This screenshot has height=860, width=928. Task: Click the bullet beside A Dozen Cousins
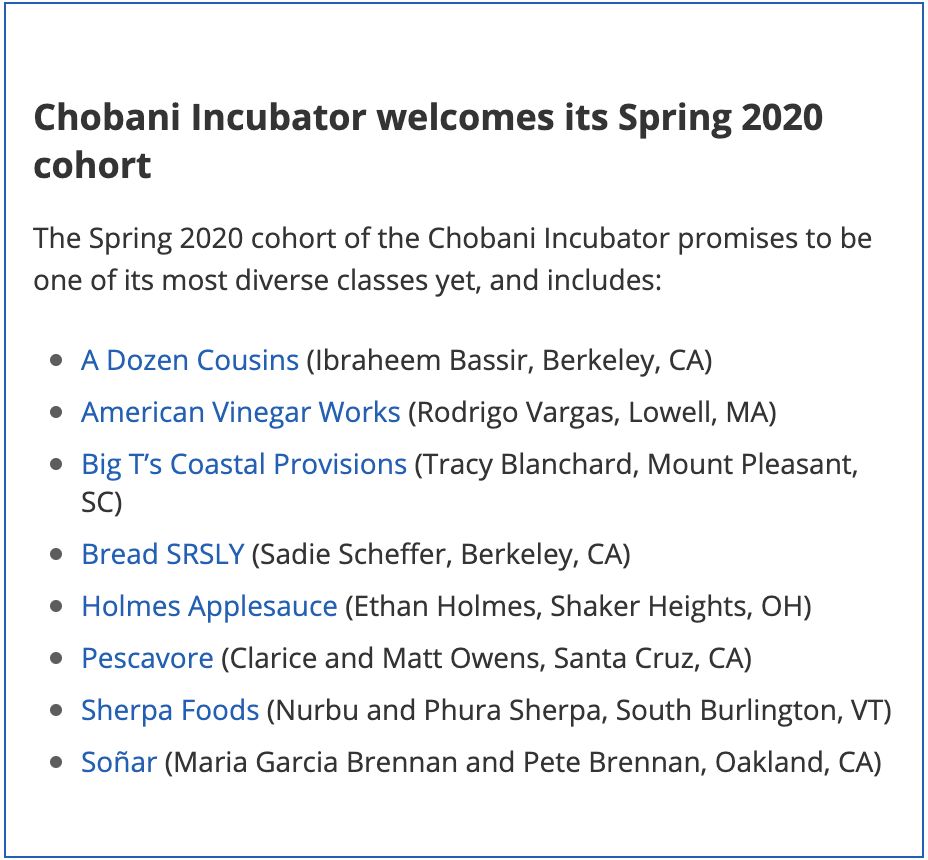57,360
